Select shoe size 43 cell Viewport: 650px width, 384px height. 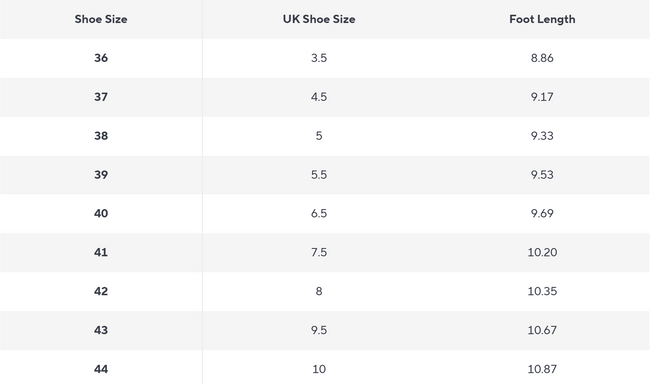[101, 330]
